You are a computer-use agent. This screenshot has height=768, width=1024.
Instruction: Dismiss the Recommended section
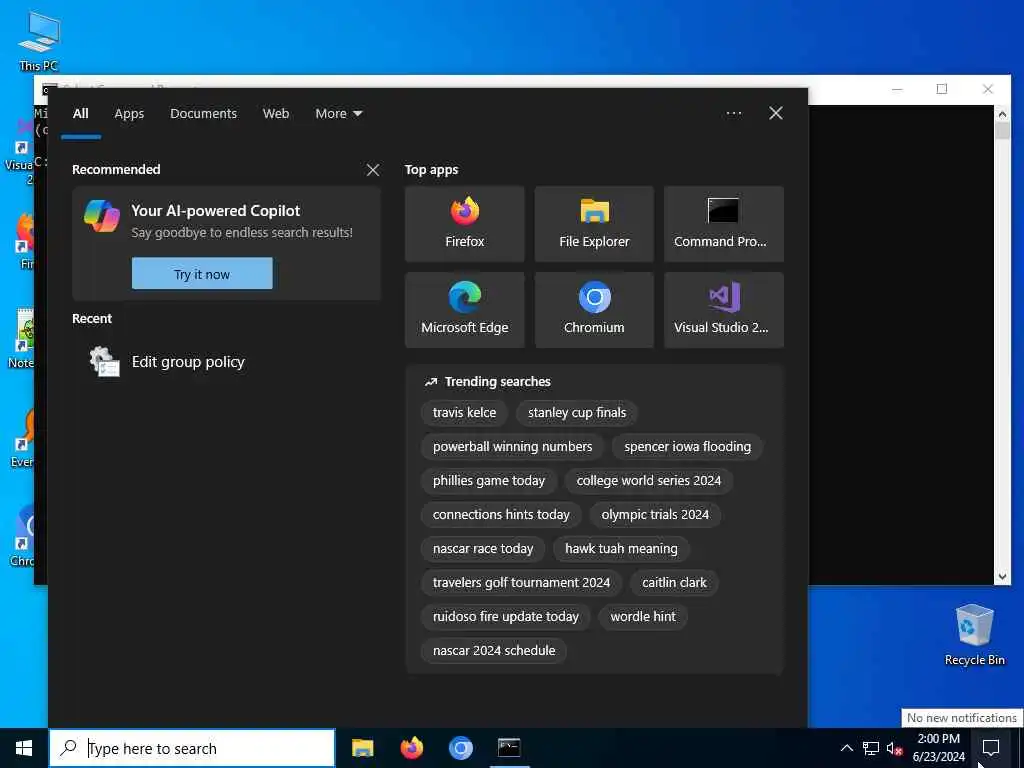pos(373,170)
